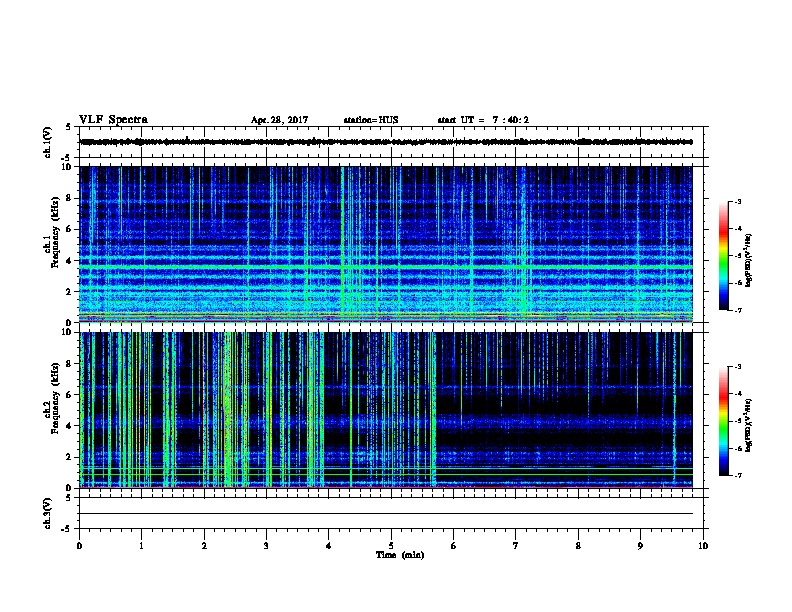Click tick label "9" on the Time axis
792x612 pixels.
pos(640,546)
